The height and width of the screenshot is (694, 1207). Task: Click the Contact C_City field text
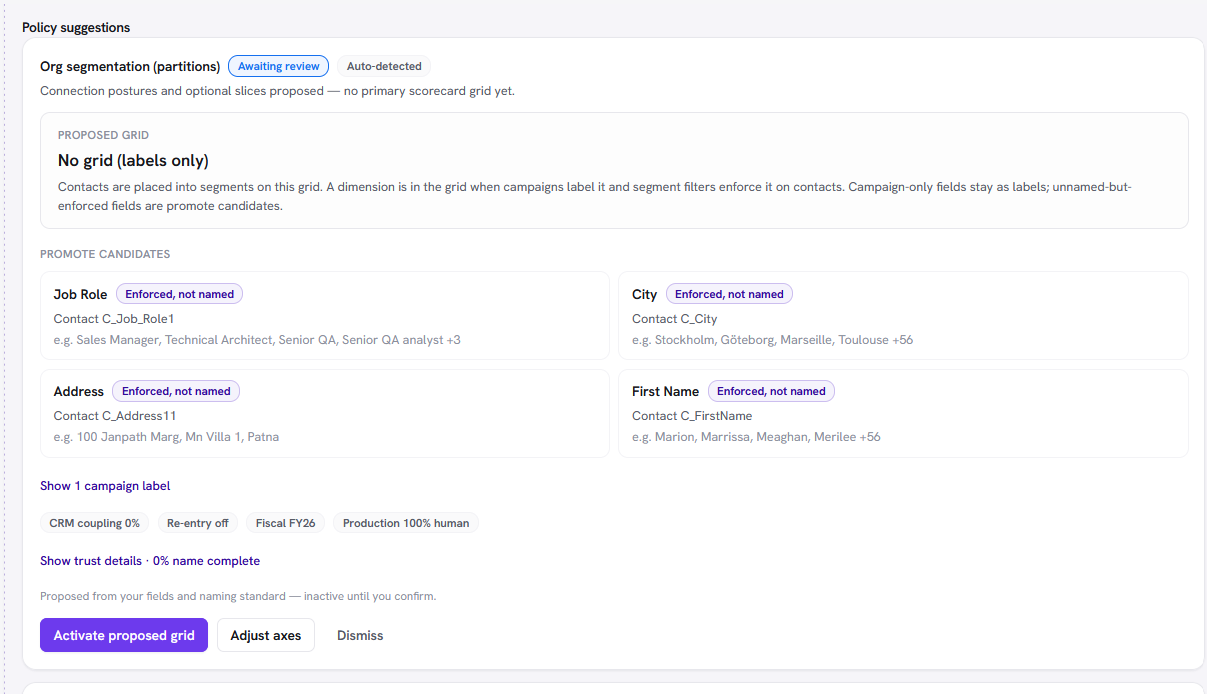[x=675, y=319]
